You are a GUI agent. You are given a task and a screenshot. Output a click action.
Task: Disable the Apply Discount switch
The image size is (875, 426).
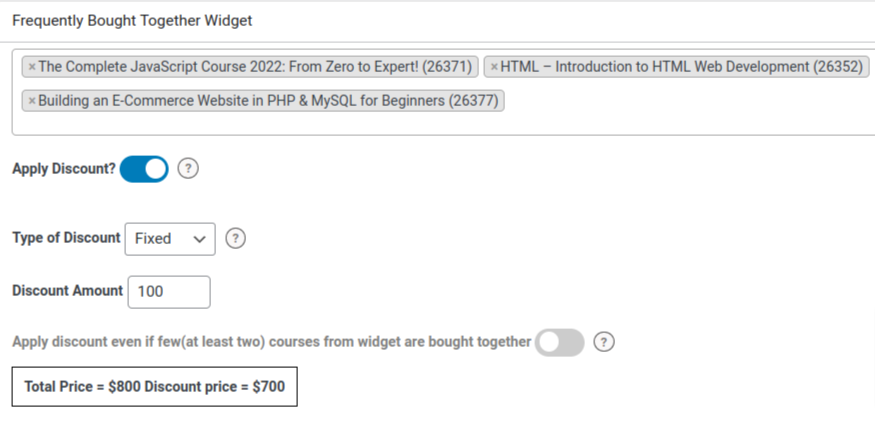144,169
